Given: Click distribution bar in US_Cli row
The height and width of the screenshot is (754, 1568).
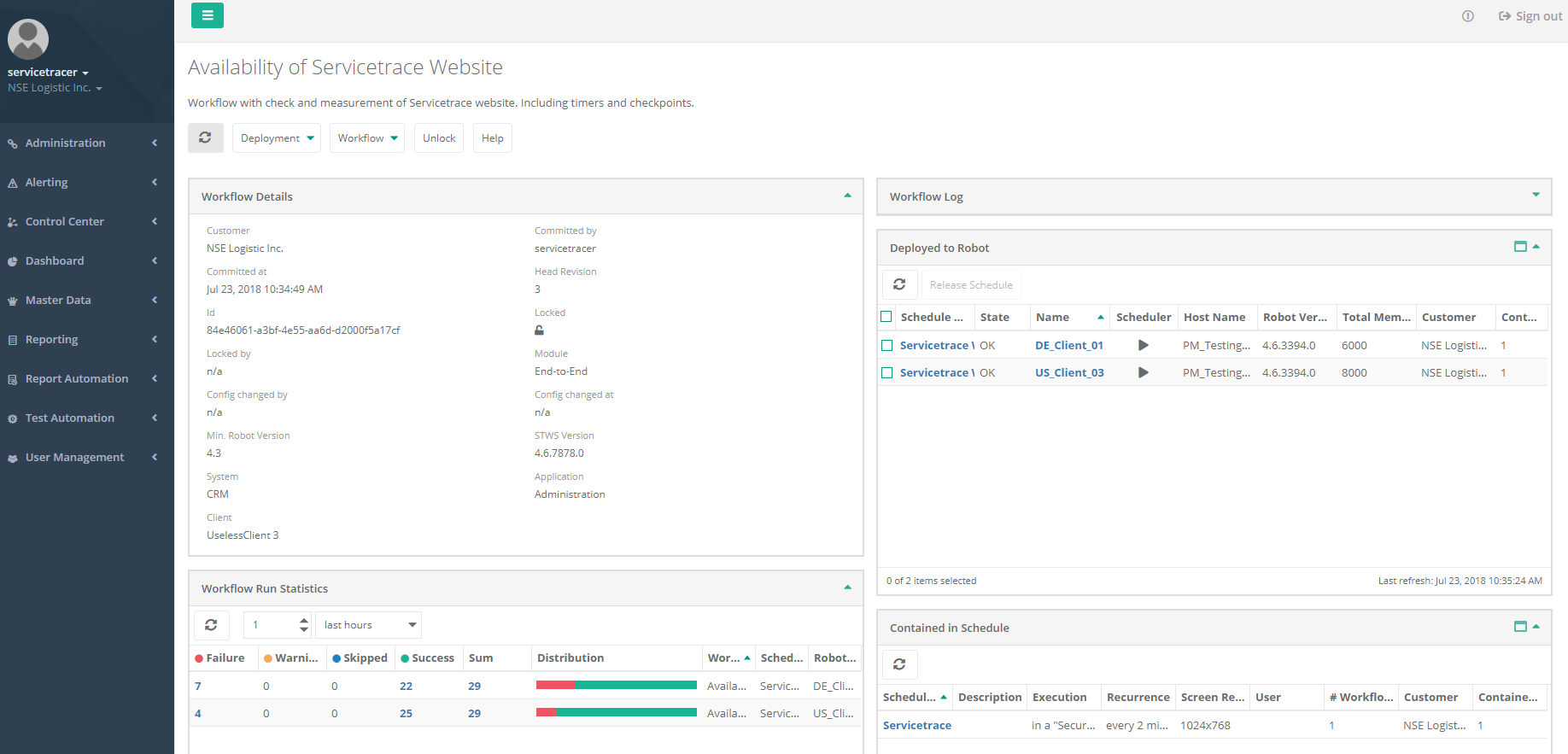Looking at the screenshot, I should coord(617,712).
